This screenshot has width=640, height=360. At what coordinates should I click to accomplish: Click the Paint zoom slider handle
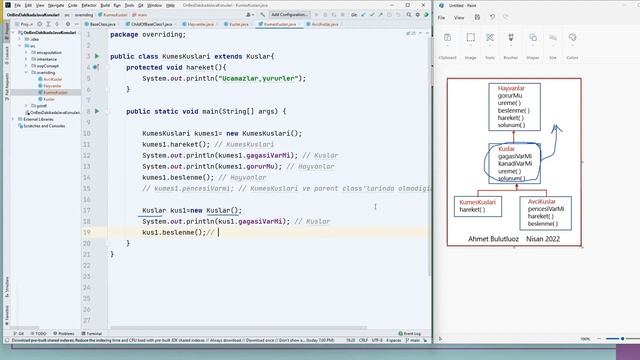point(622,339)
